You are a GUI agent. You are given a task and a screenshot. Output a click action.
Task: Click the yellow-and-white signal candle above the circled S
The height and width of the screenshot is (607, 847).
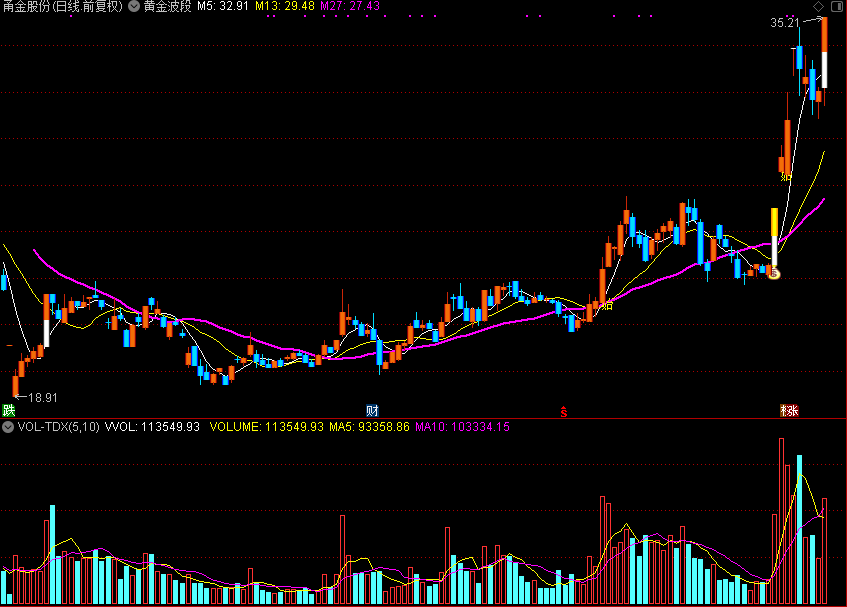[774, 237]
